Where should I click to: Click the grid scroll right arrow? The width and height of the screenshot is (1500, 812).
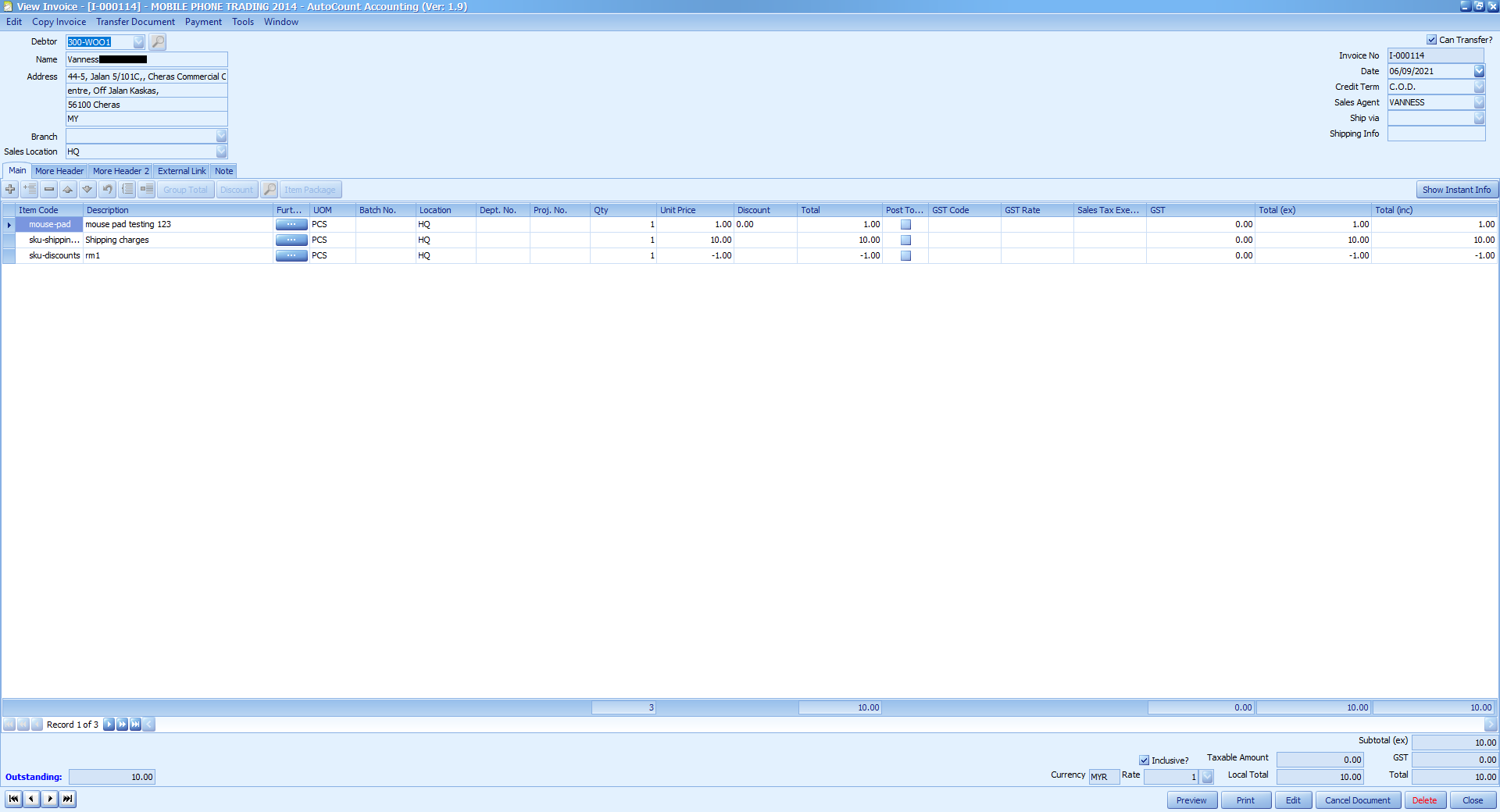1491,725
